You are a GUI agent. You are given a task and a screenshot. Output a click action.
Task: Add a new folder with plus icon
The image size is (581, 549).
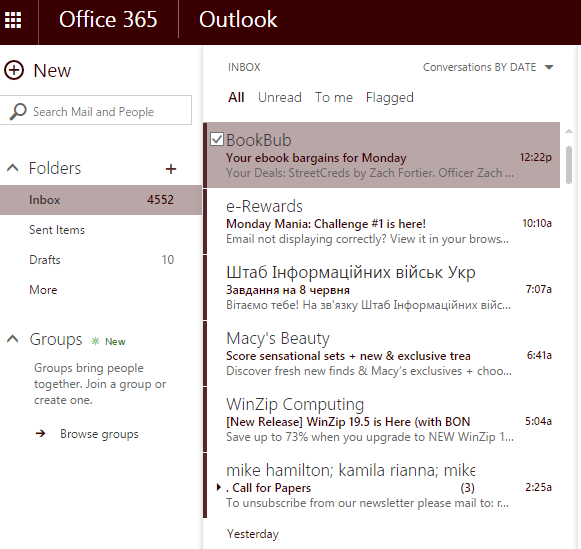[x=170, y=169]
